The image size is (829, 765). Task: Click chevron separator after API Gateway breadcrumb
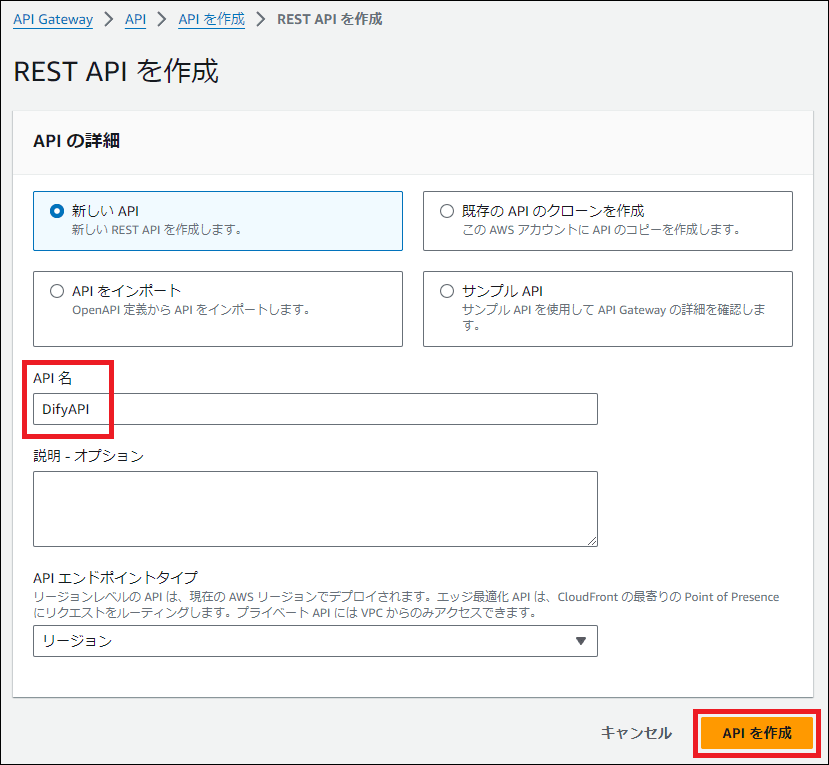[109, 19]
